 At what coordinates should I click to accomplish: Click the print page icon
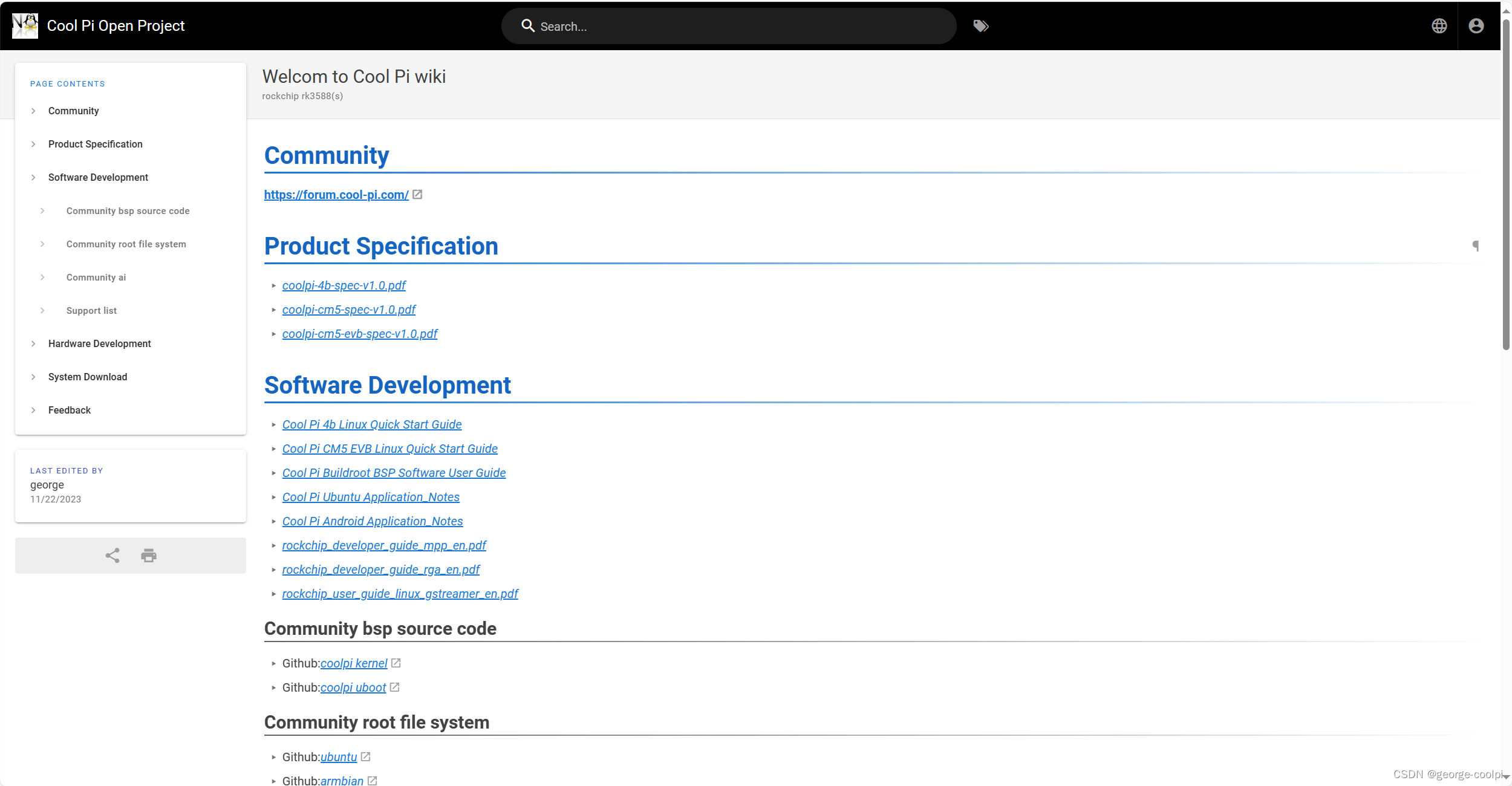click(x=149, y=556)
